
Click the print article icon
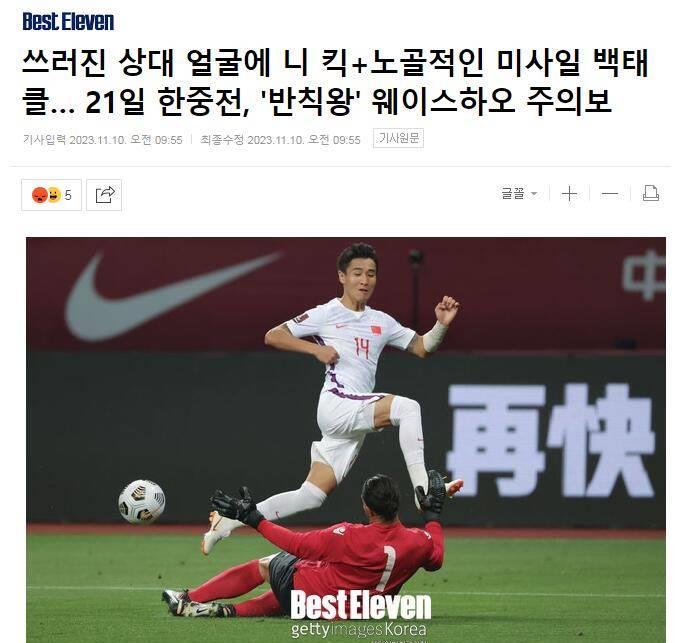coord(651,194)
